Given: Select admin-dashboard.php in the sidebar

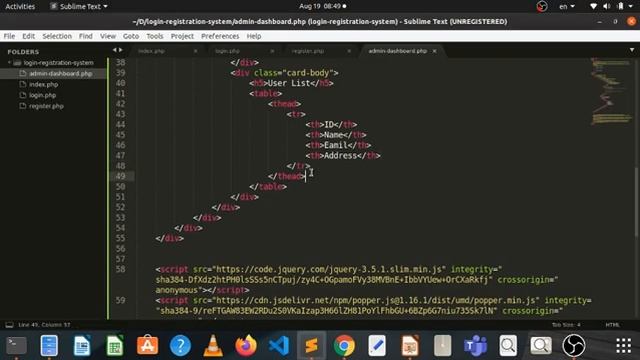Looking at the screenshot, I should pos(60,73).
